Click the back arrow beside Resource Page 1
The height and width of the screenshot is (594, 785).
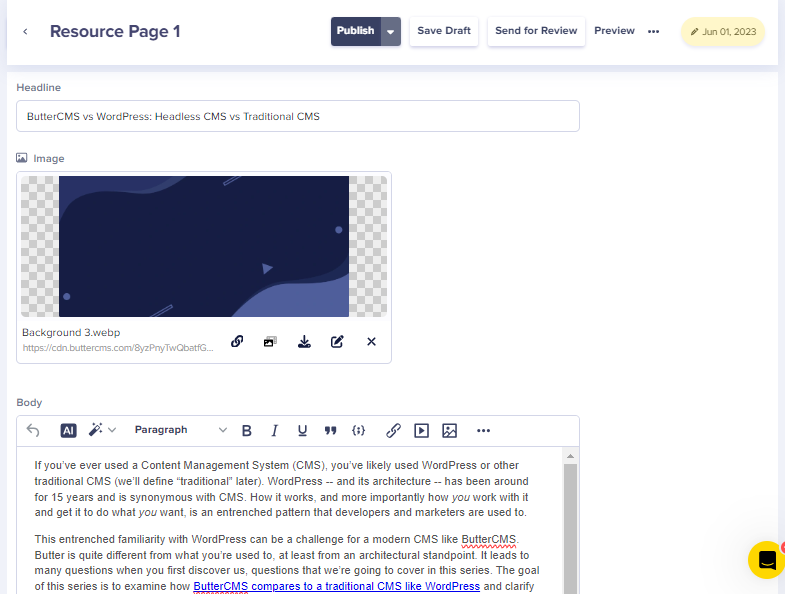click(x=25, y=32)
